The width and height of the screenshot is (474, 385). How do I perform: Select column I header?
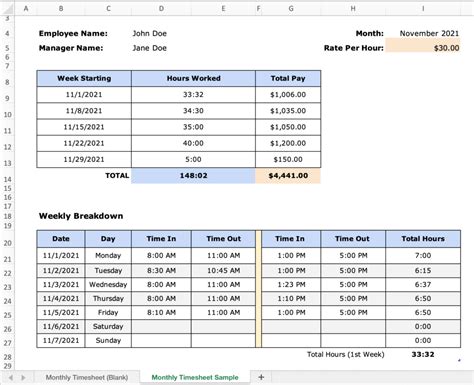click(x=423, y=9)
